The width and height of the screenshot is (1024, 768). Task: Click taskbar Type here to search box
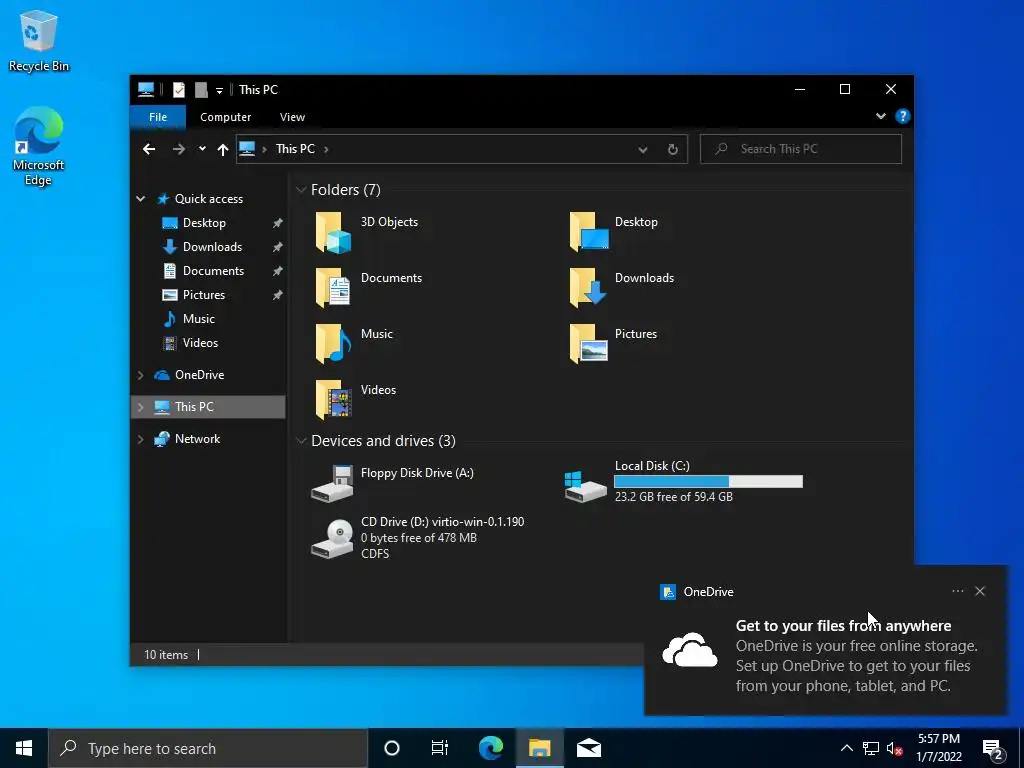[x=208, y=748]
